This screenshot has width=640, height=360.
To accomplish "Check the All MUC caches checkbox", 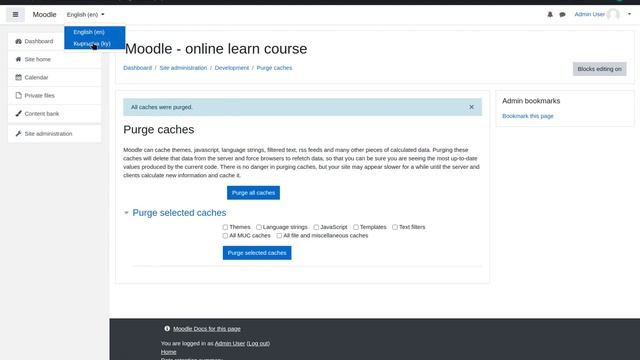I will coord(225,236).
